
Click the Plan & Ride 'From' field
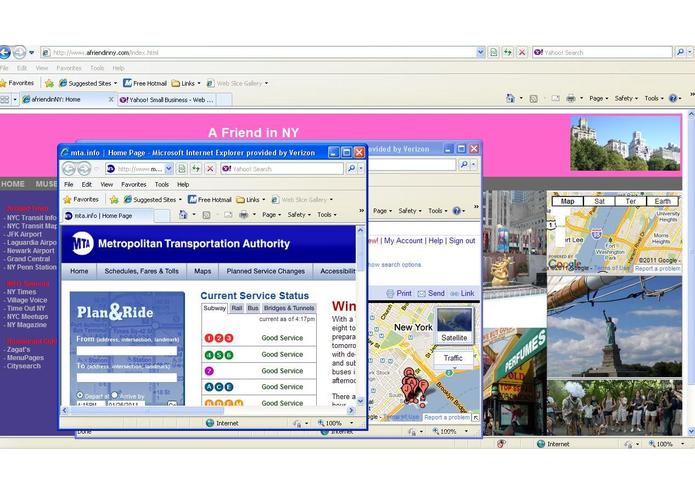pyautogui.click(x=127, y=351)
